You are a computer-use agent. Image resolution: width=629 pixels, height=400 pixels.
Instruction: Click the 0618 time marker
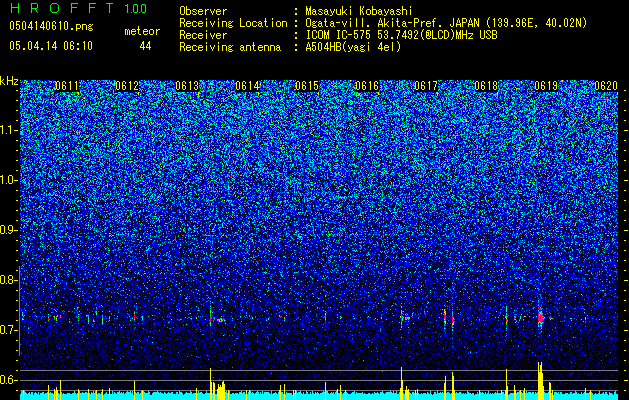(486, 86)
